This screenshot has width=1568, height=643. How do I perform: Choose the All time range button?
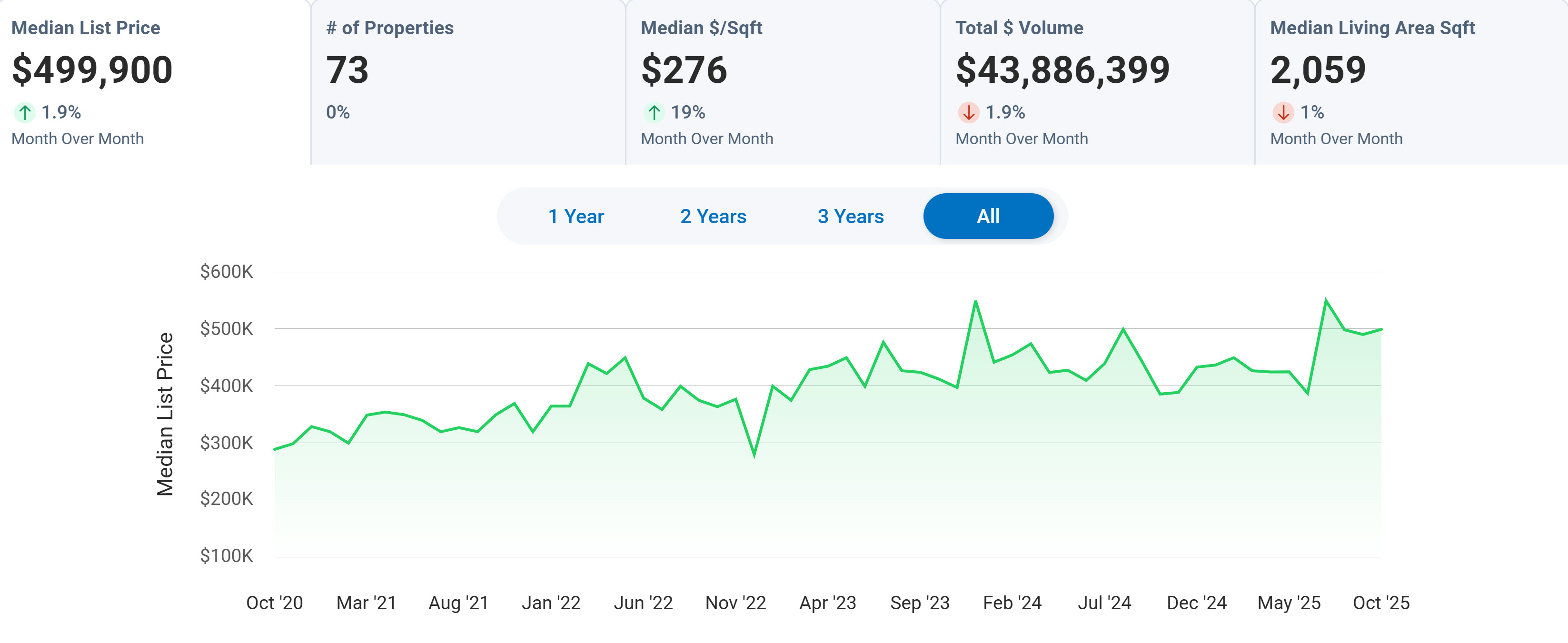click(x=988, y=217)
